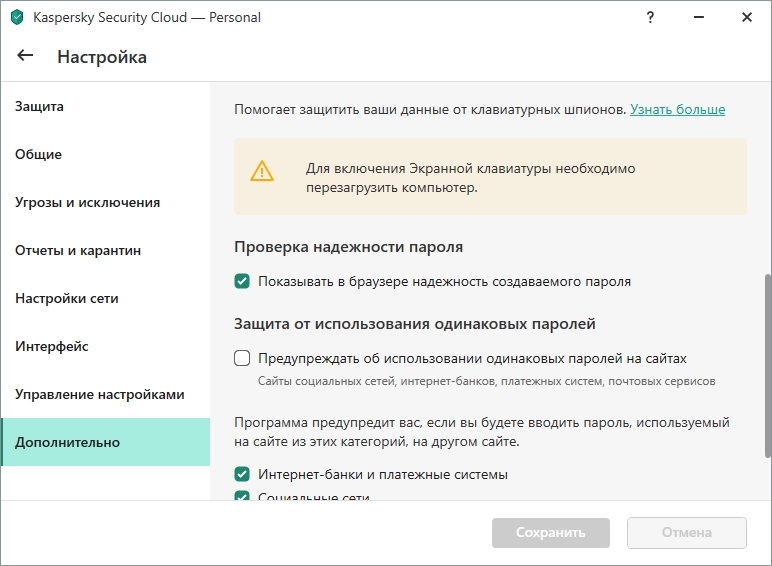This screenshot has width=772, height=566.
Task: Click the Проверка надежности пароля heading
Action: point(349,247)
